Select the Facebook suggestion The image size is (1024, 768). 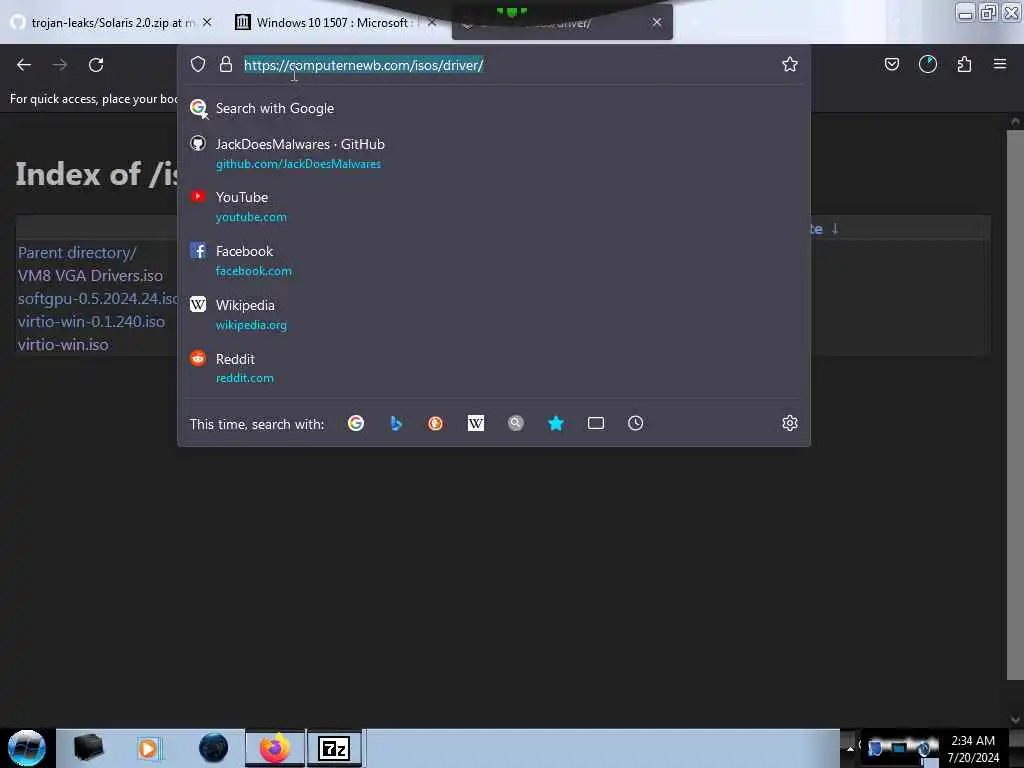pos(494,261)
